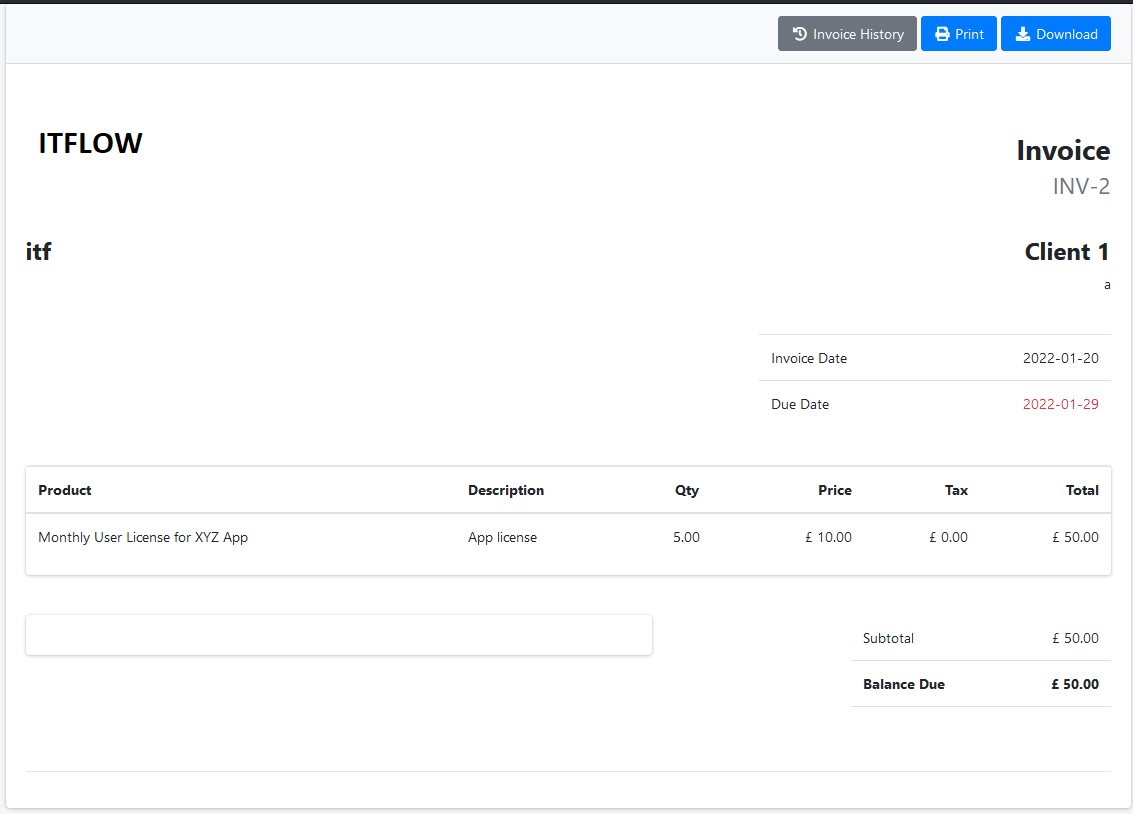The image size is (1133, 814).
Task: Click the Qty column header
Action: coord(686,490)
